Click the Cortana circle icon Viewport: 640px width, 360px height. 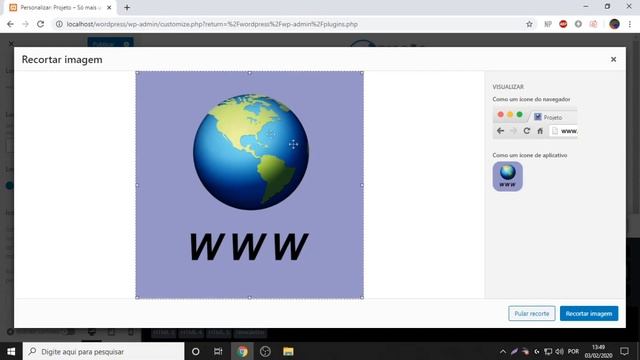click(x=196, y=351)
